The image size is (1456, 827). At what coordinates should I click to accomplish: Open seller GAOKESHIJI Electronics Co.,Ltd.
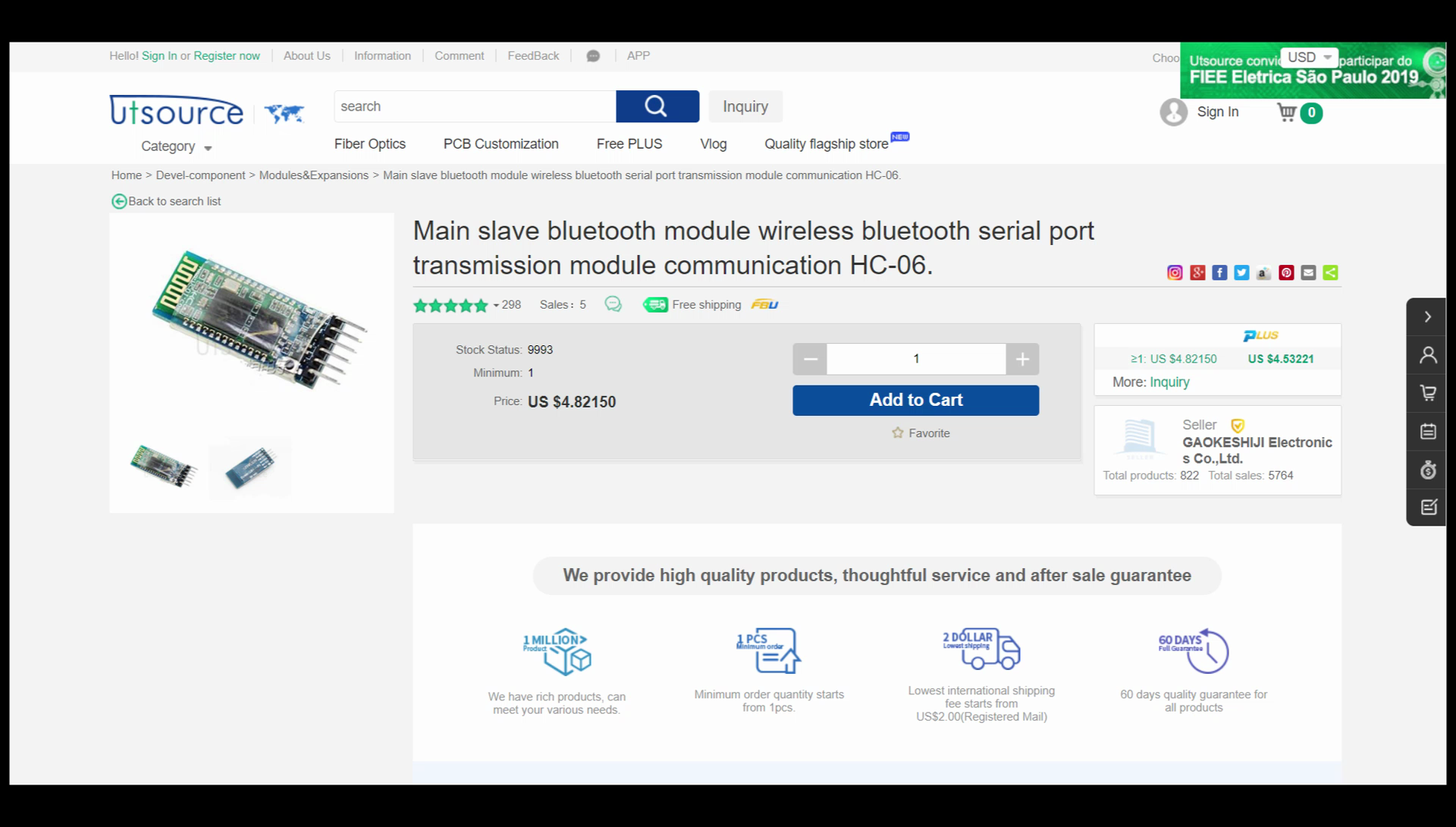click(1257, 451)
